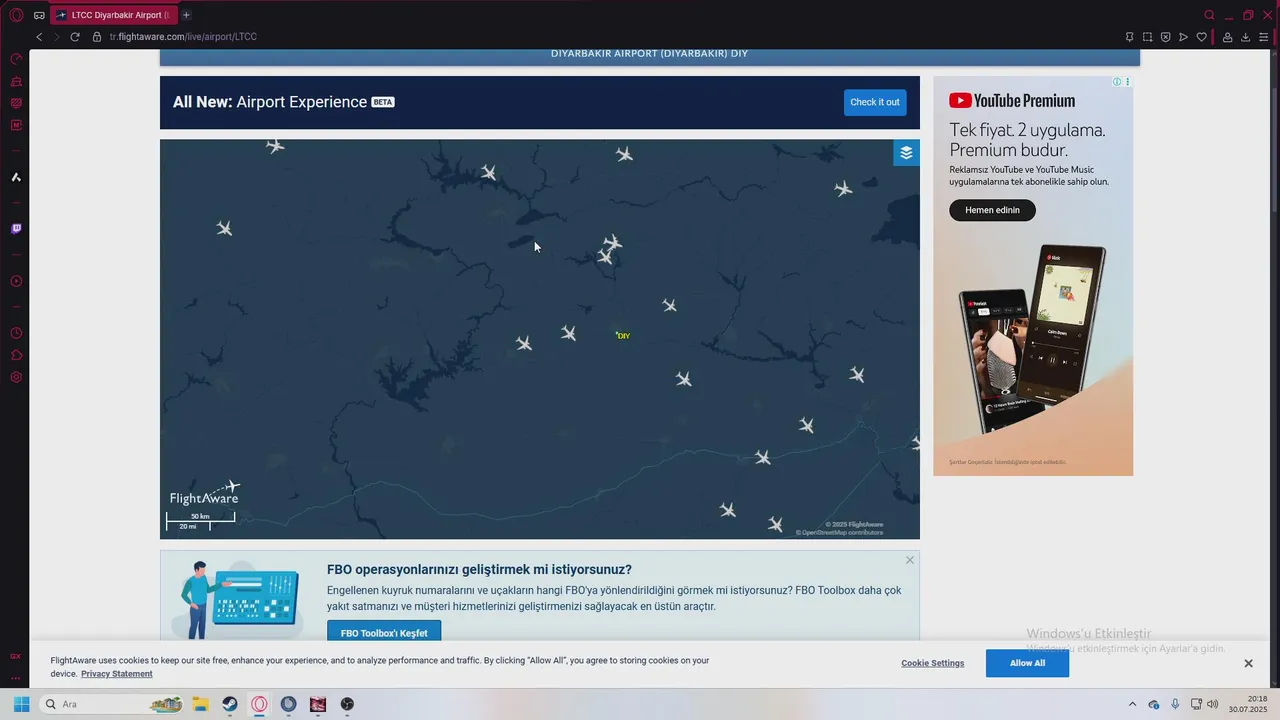1280x720 pixels.
Task: Open the map layers selector icon
Action: (x=906, y=153)
